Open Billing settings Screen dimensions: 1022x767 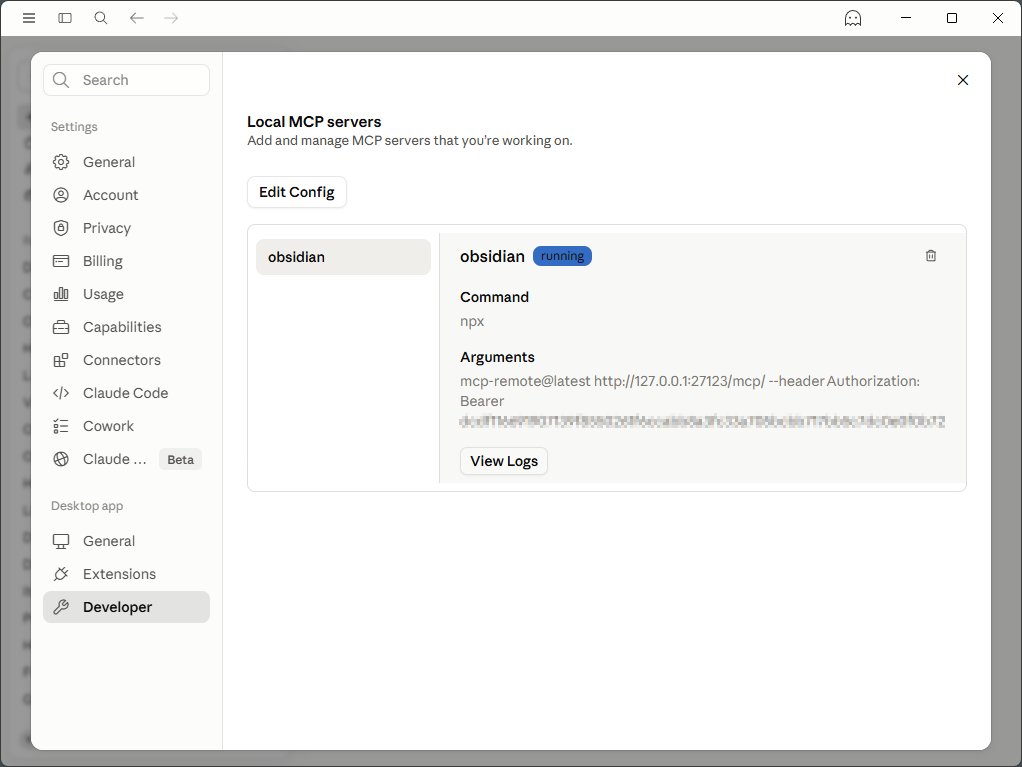[x=126, y=261]
